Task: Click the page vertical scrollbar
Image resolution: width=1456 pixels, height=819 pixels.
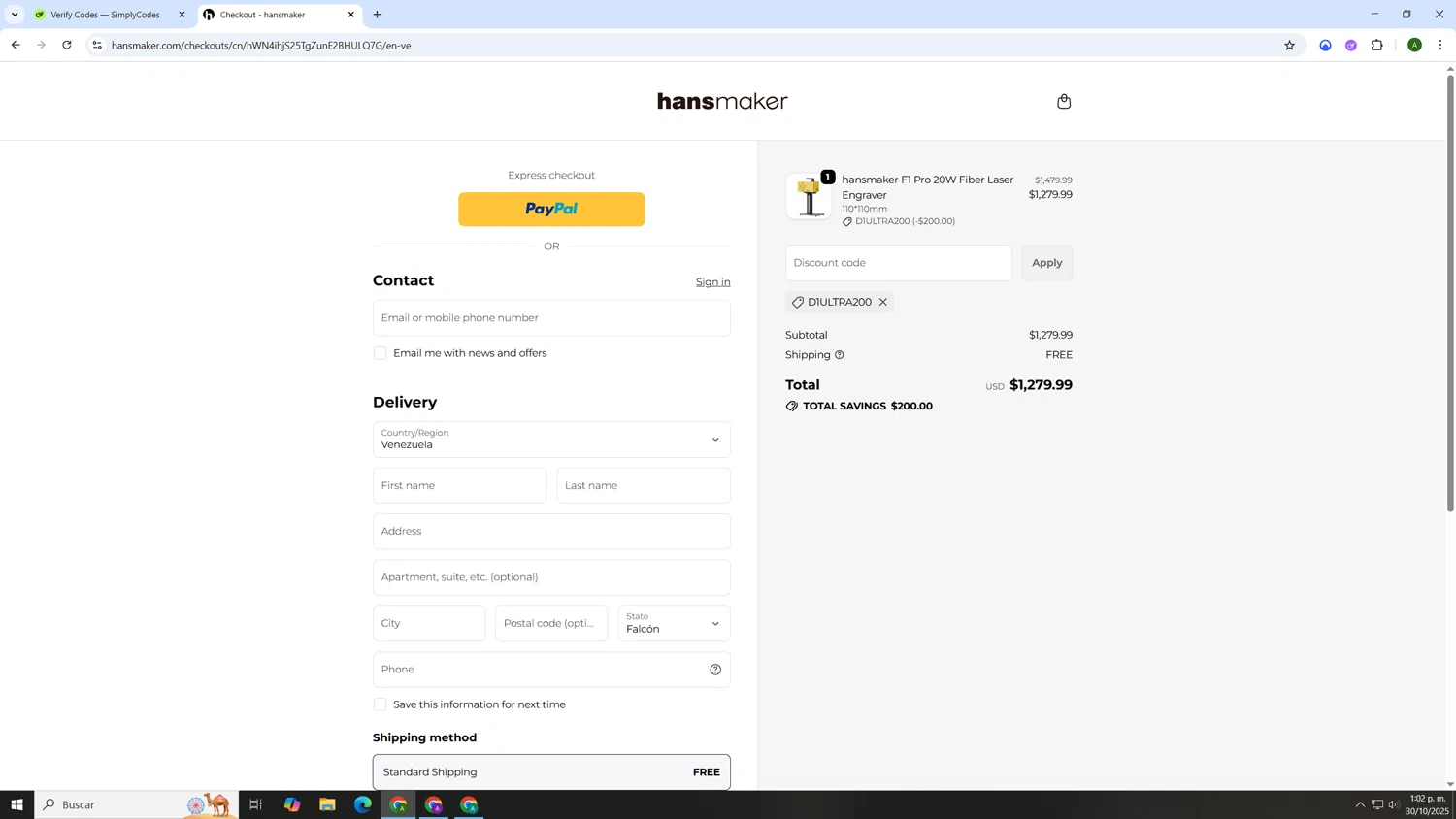Action: pos(1450,291)
